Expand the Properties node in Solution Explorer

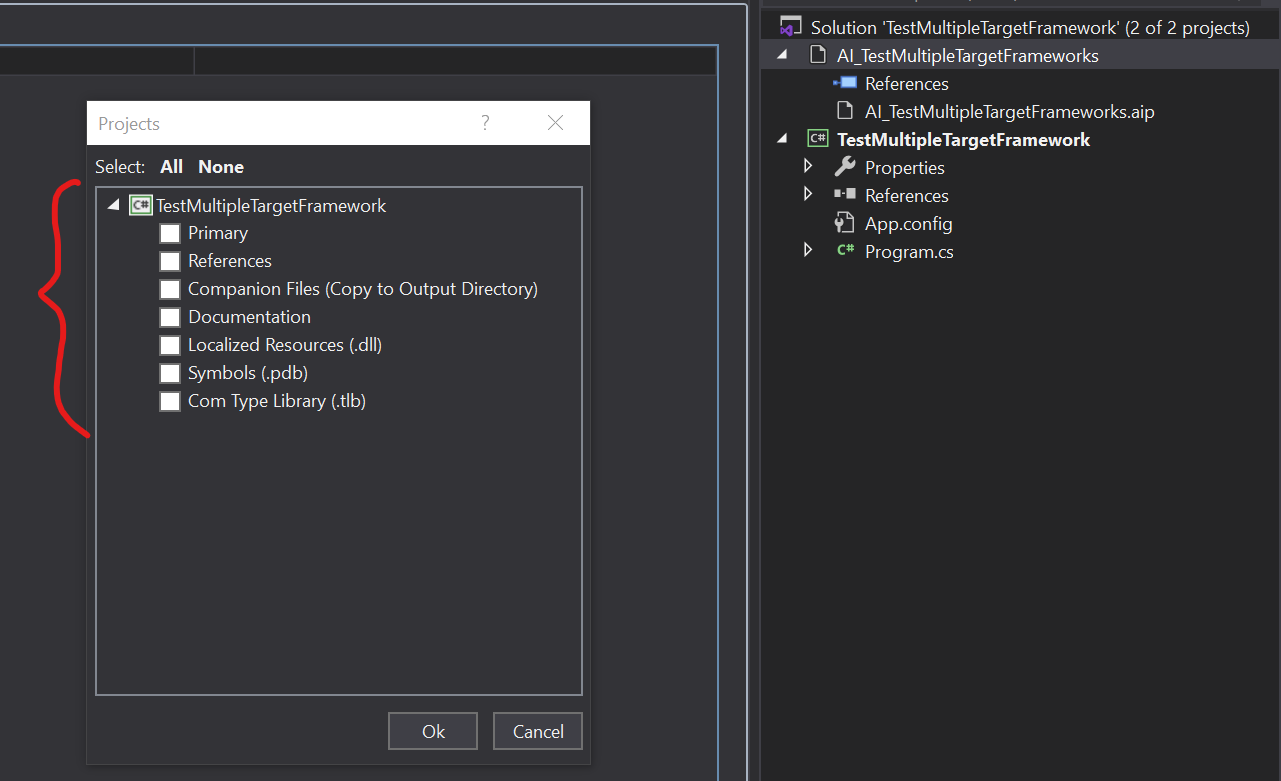808,166
